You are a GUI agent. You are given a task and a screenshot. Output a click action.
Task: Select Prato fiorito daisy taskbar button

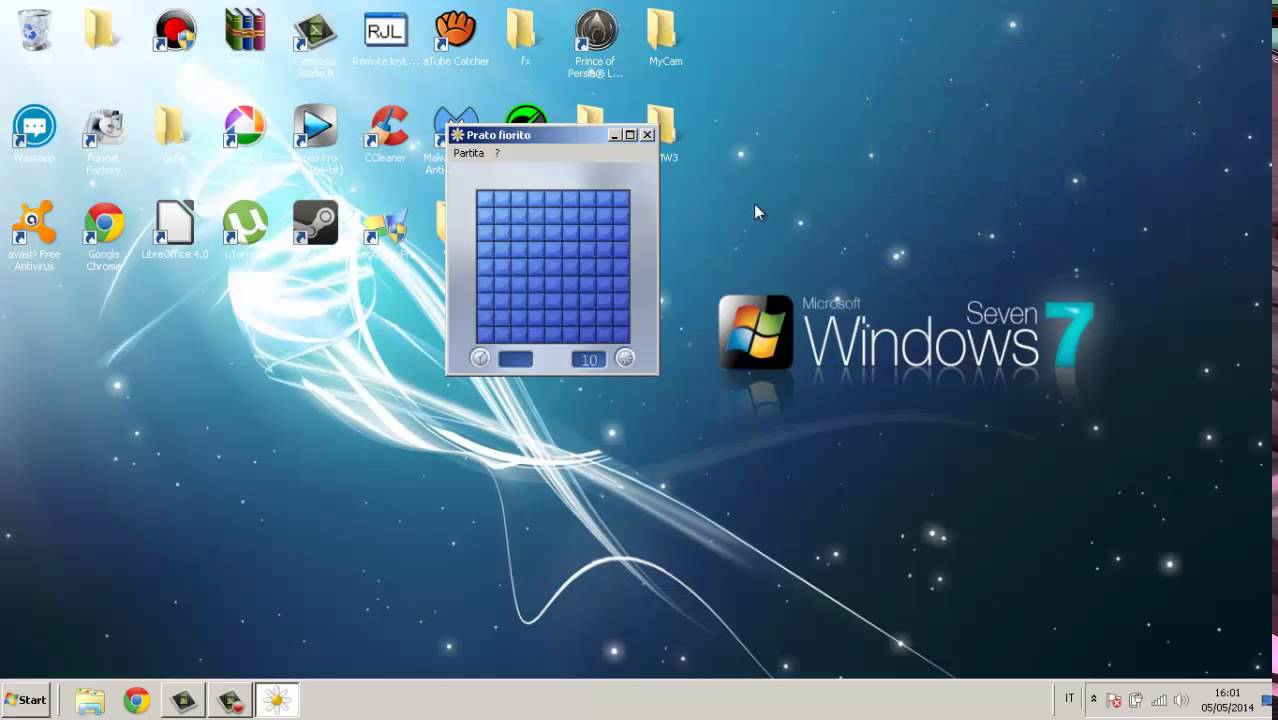277,700
